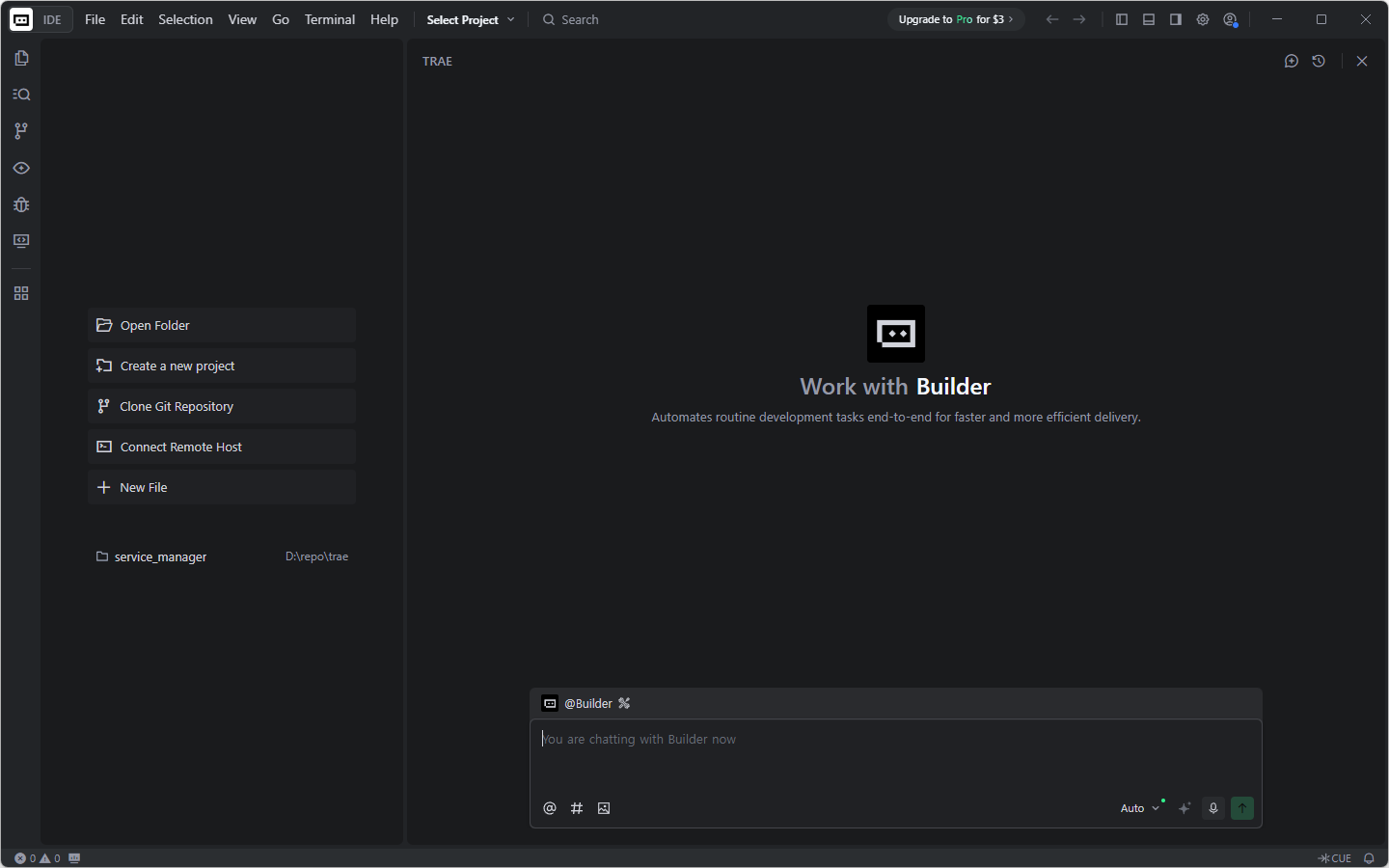Screen dimensions: 1389x868
Task: Click the errors count in status bar
Action: click(25, 858)
